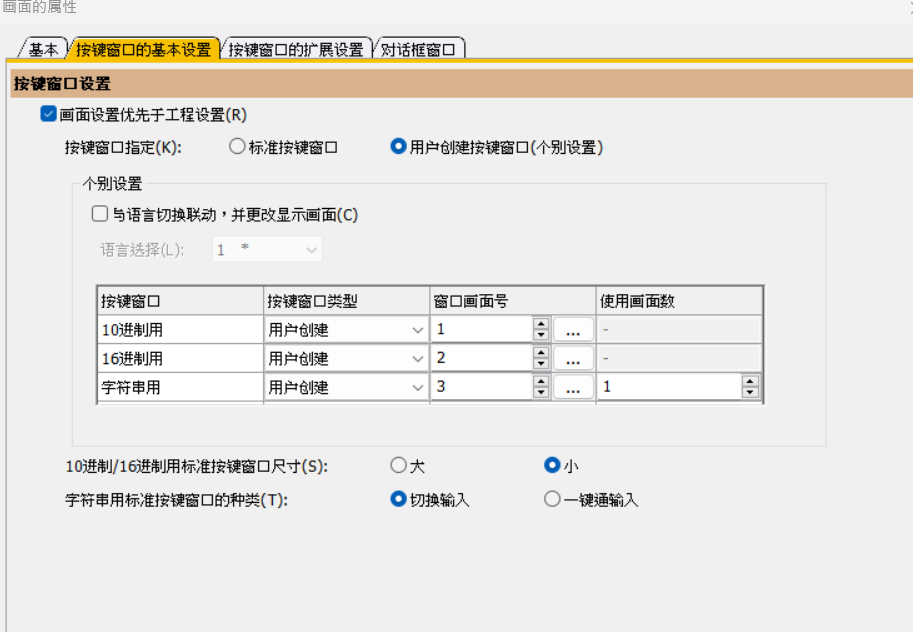Expand 字符串用 key window type dropdown
The image size is (913, 632).
pos(417,387)
